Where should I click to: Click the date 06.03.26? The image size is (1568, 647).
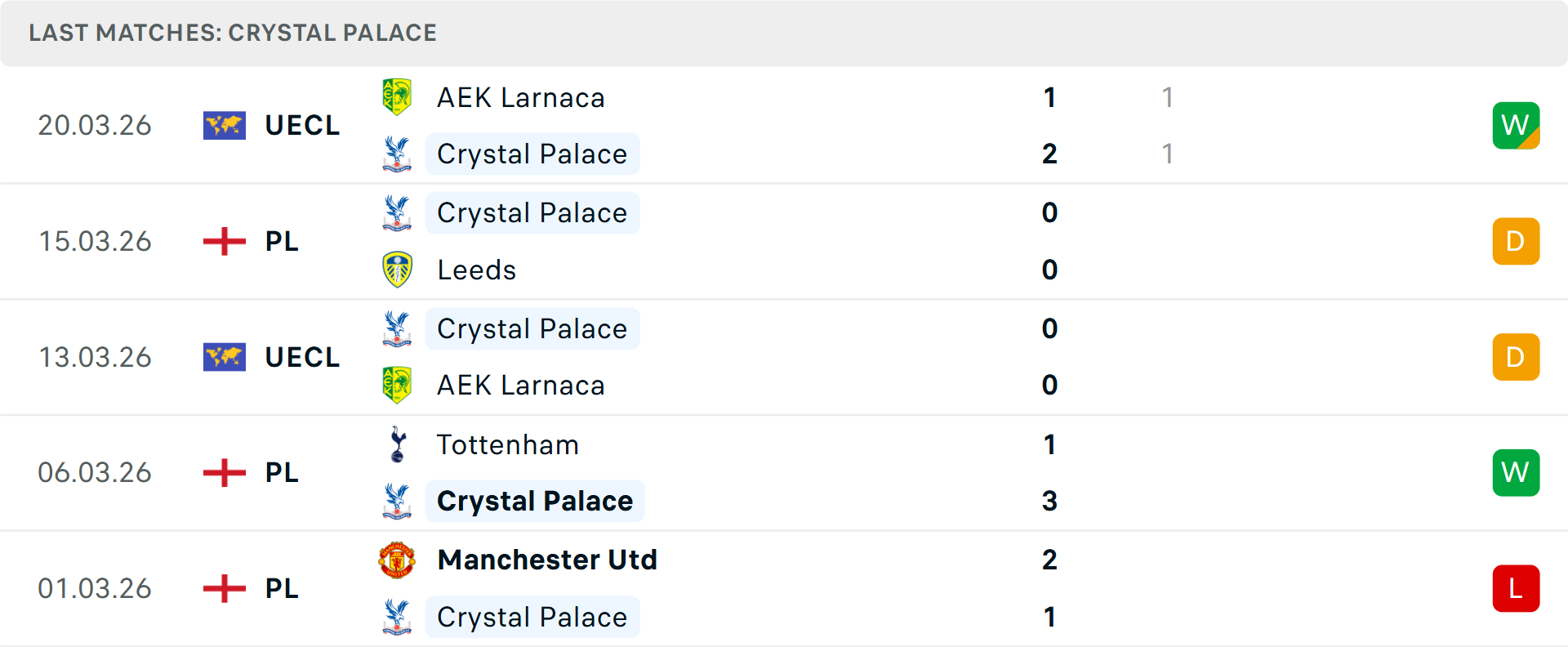tap(95, 473)
